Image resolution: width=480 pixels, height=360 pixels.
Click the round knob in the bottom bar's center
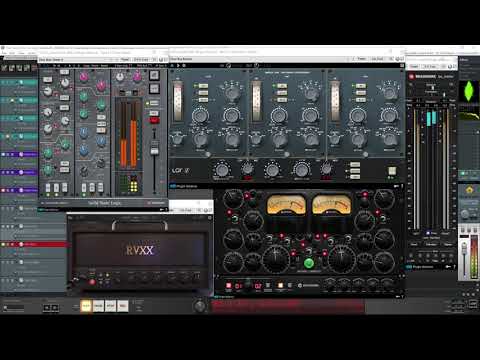[200, 306]
